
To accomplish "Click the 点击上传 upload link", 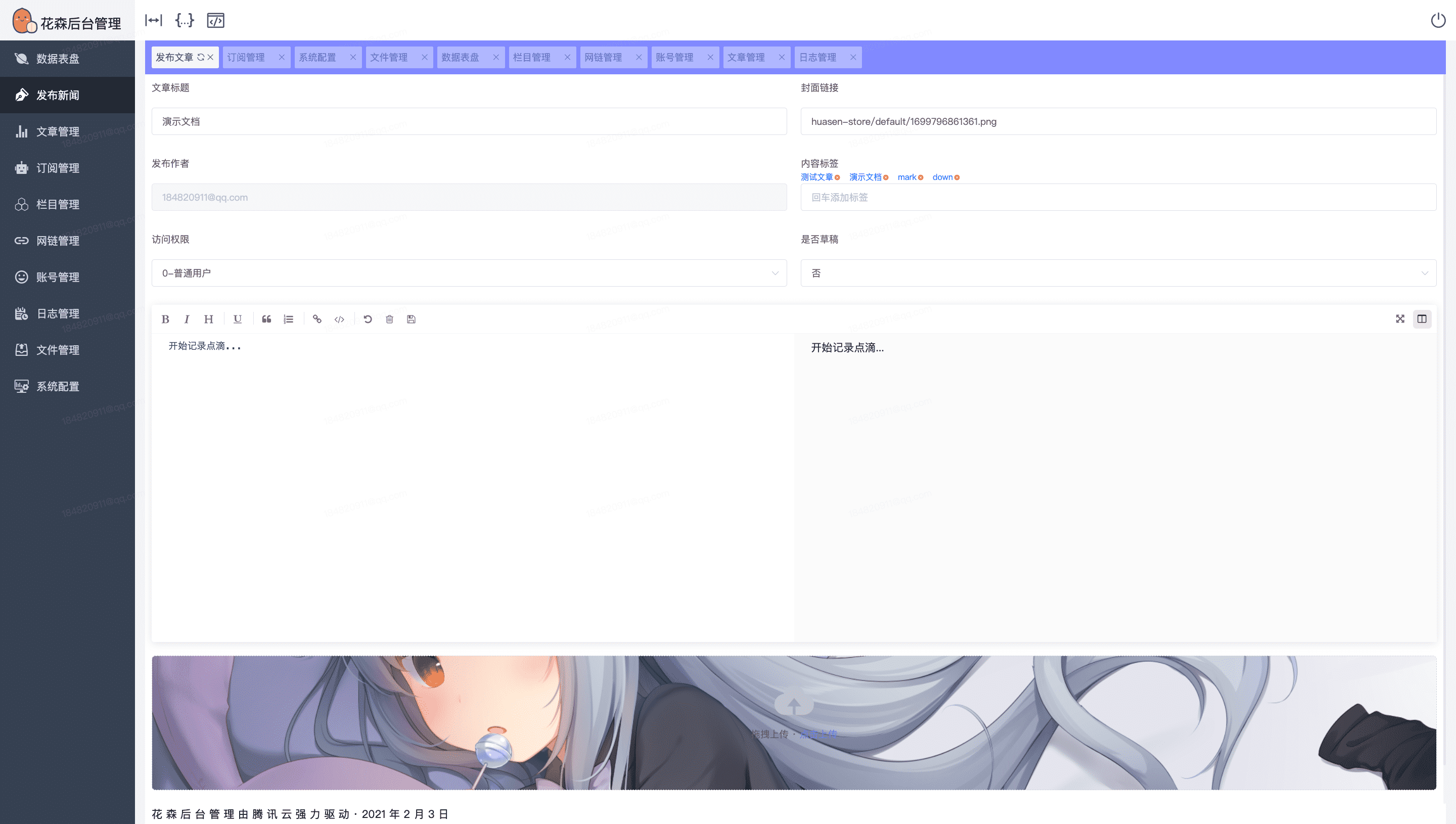I will (818, 734).
